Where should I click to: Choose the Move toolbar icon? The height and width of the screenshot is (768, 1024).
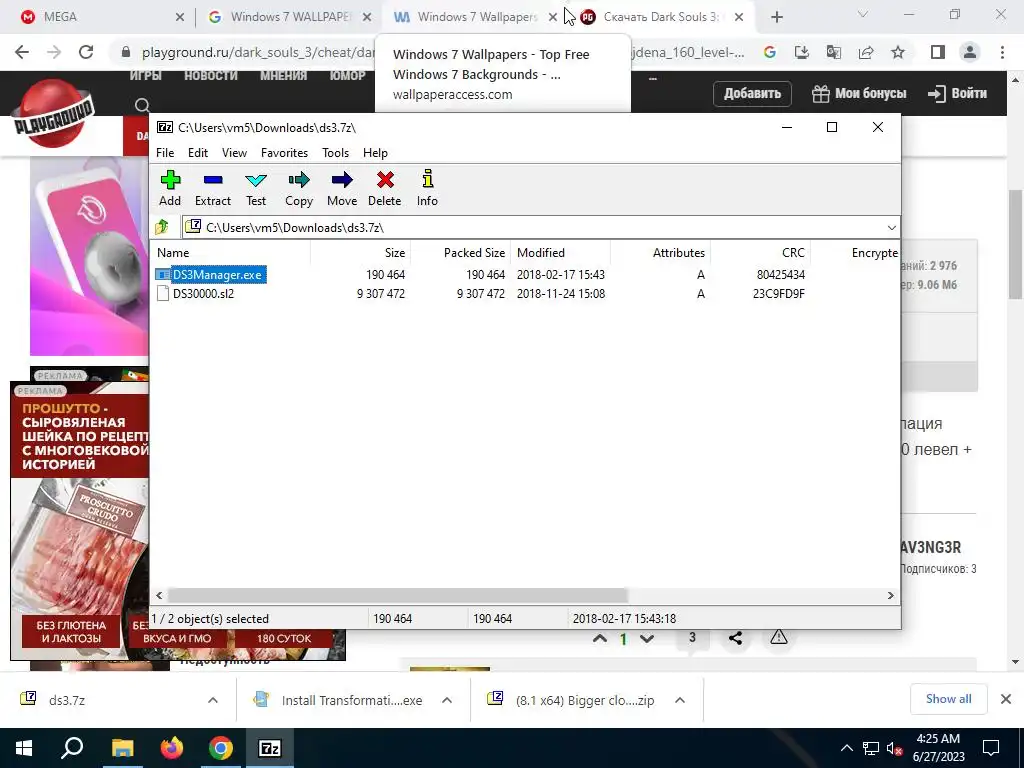pyautogui.click(x=342, y=188)
